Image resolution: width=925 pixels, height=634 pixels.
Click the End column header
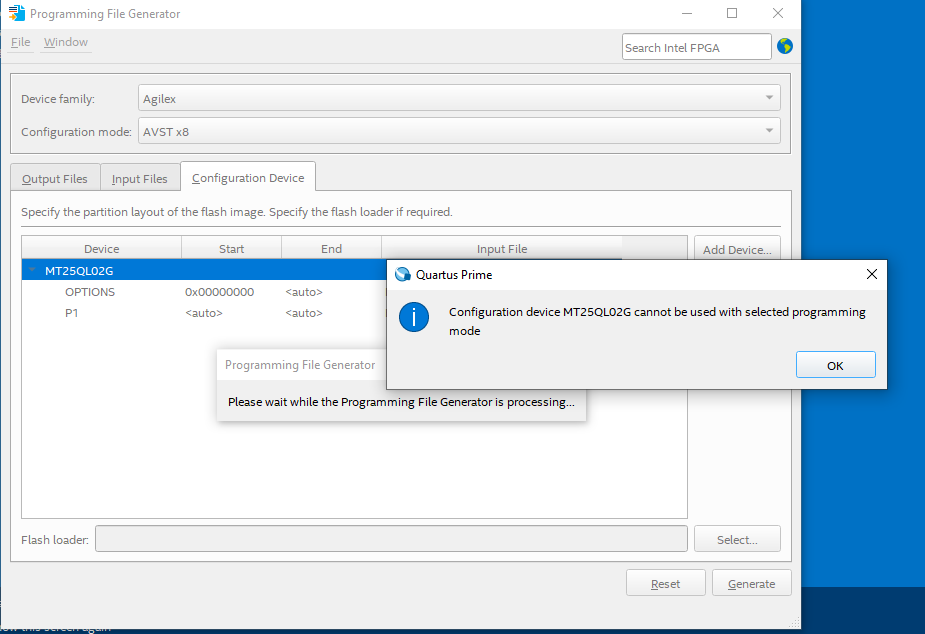pos(331,248)
